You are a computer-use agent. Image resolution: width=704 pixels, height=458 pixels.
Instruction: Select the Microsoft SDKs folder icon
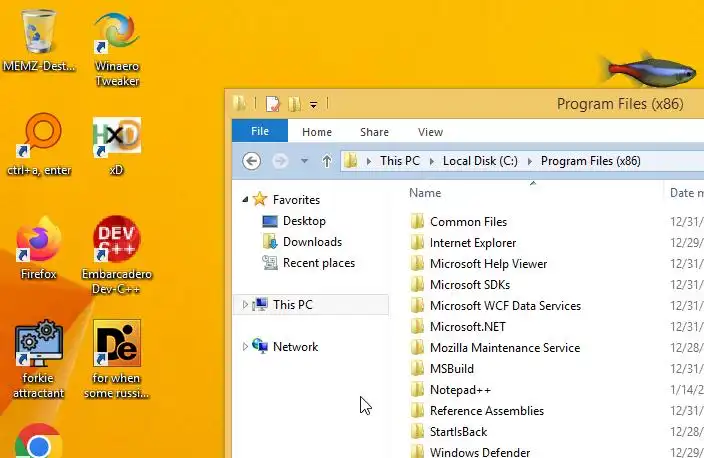tap(417, 285)
